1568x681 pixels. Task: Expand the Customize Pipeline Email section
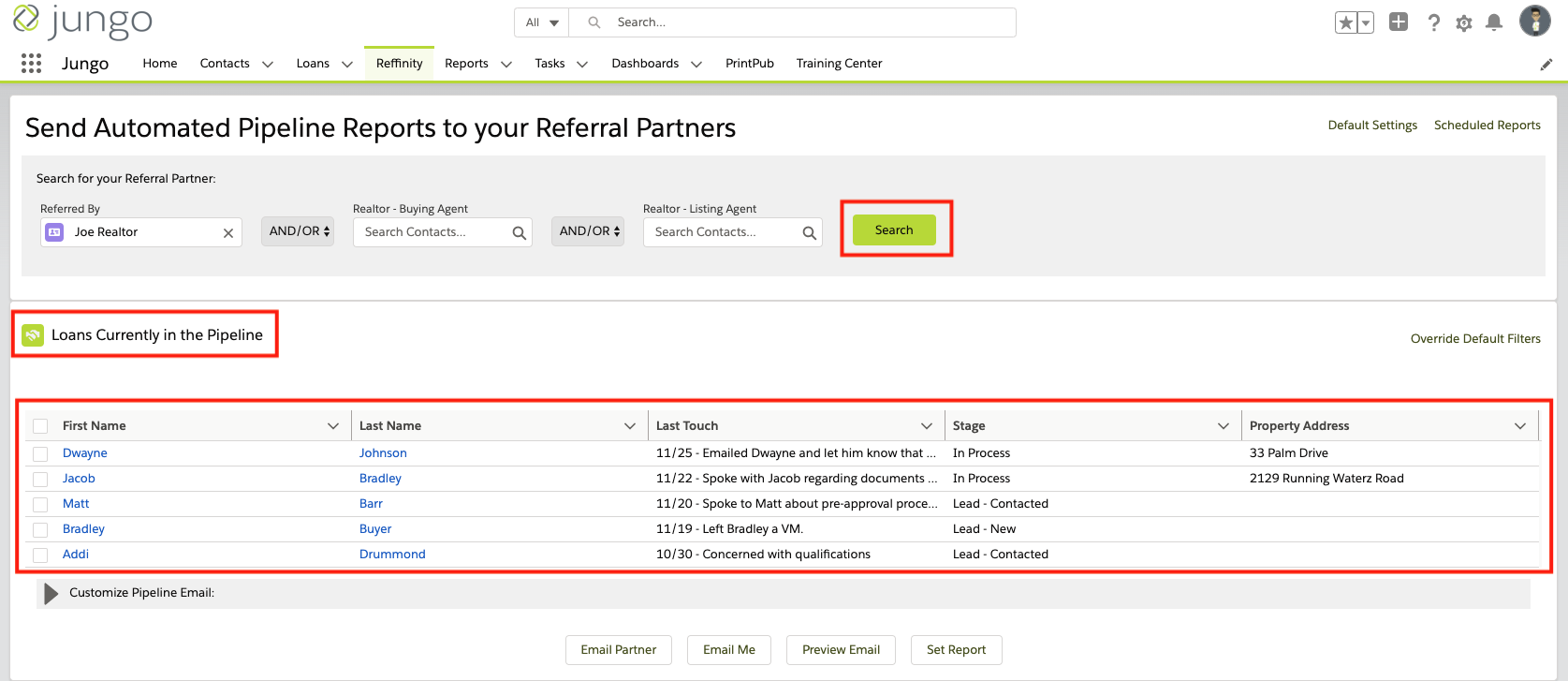pos(51,593)
